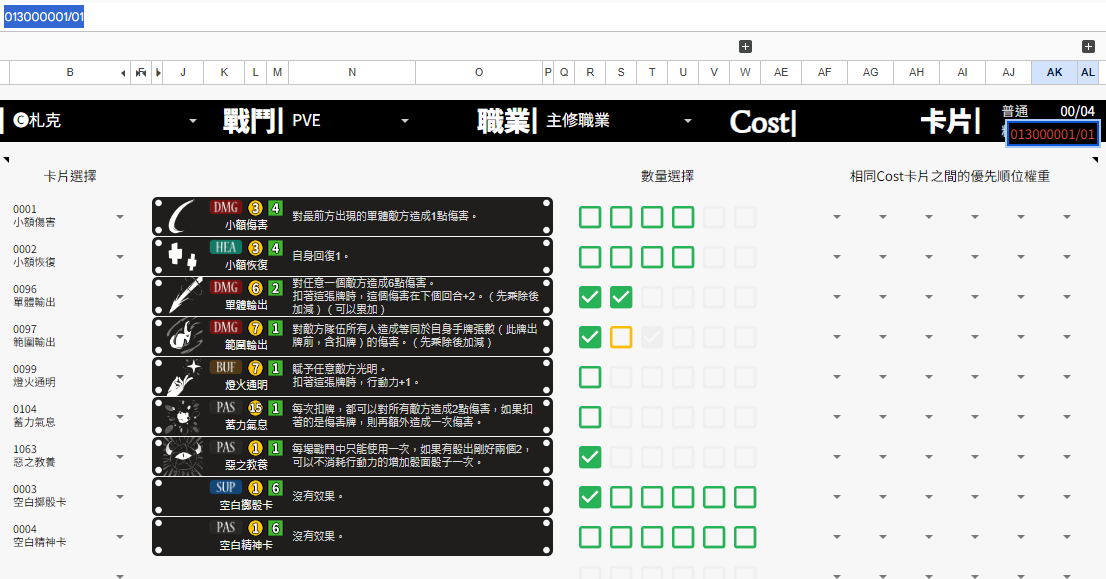Click the yellow cost circle 6 on 單體輸出
This screenshot has width=1106, height=579.
point(255,288)
